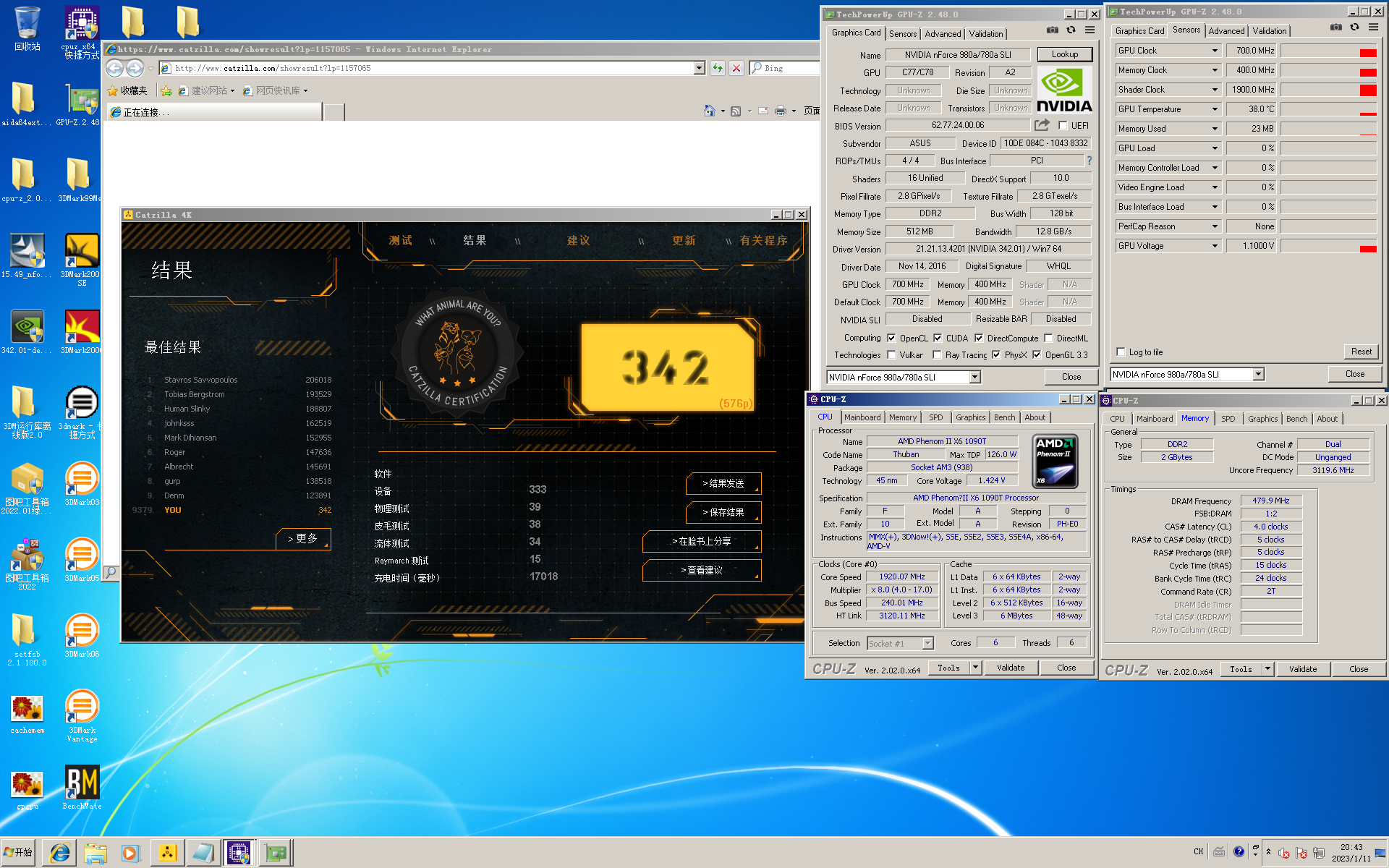
Task: Enable the Log to file checkbox
Action: click(1121, 352)
